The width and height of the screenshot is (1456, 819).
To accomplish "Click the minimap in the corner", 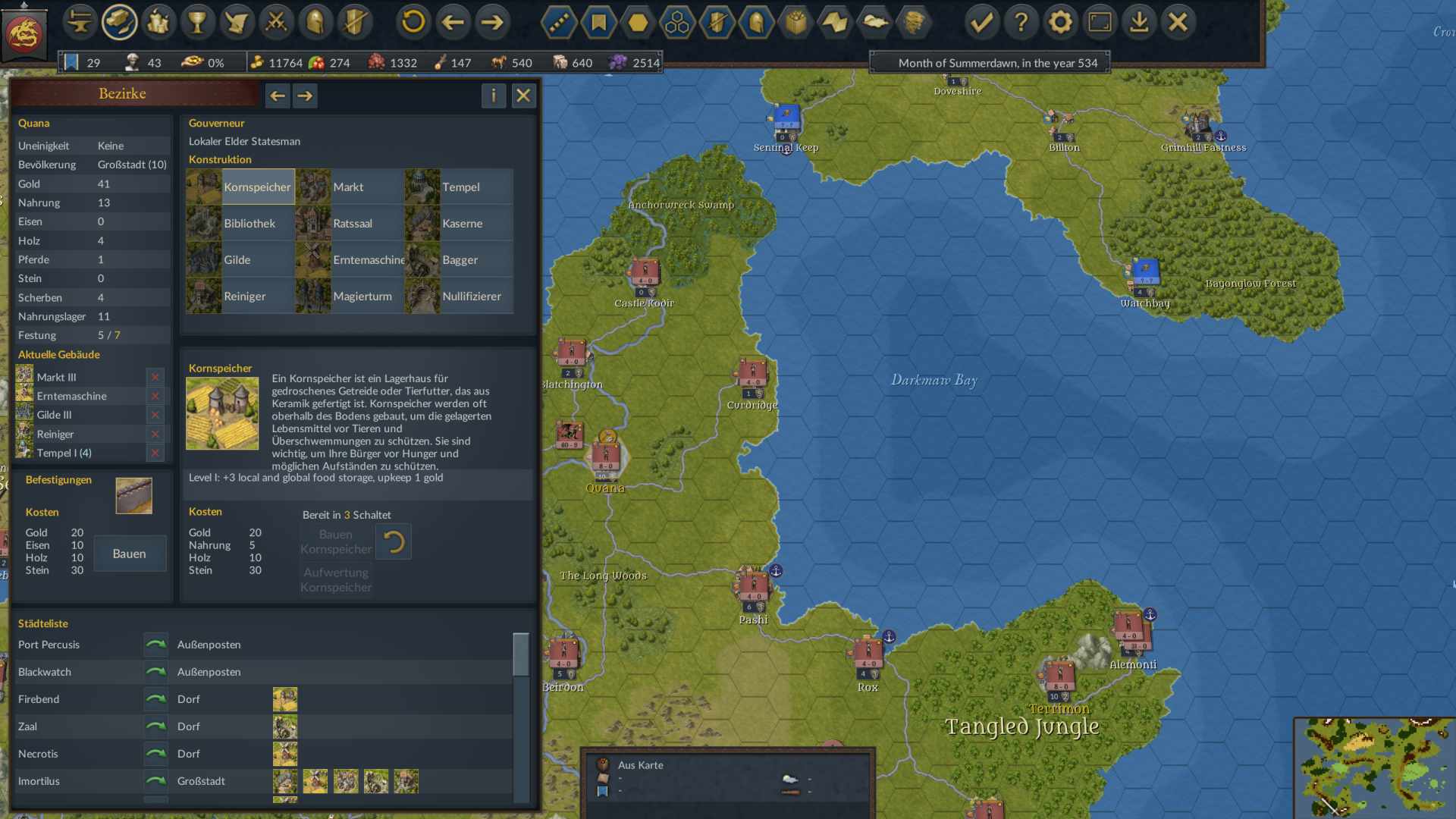I will pos(1374,768).
